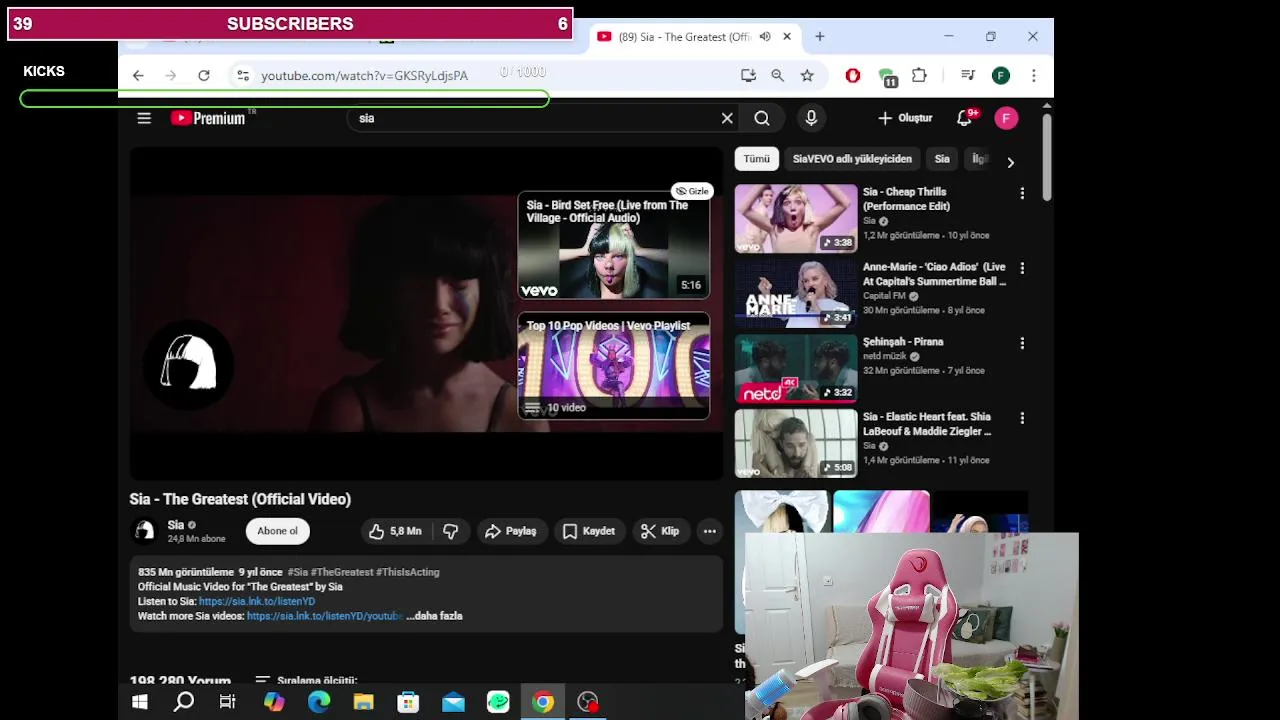Like the video showing 5,8 Mn
1280x720 pixels.
click(395, 531)
